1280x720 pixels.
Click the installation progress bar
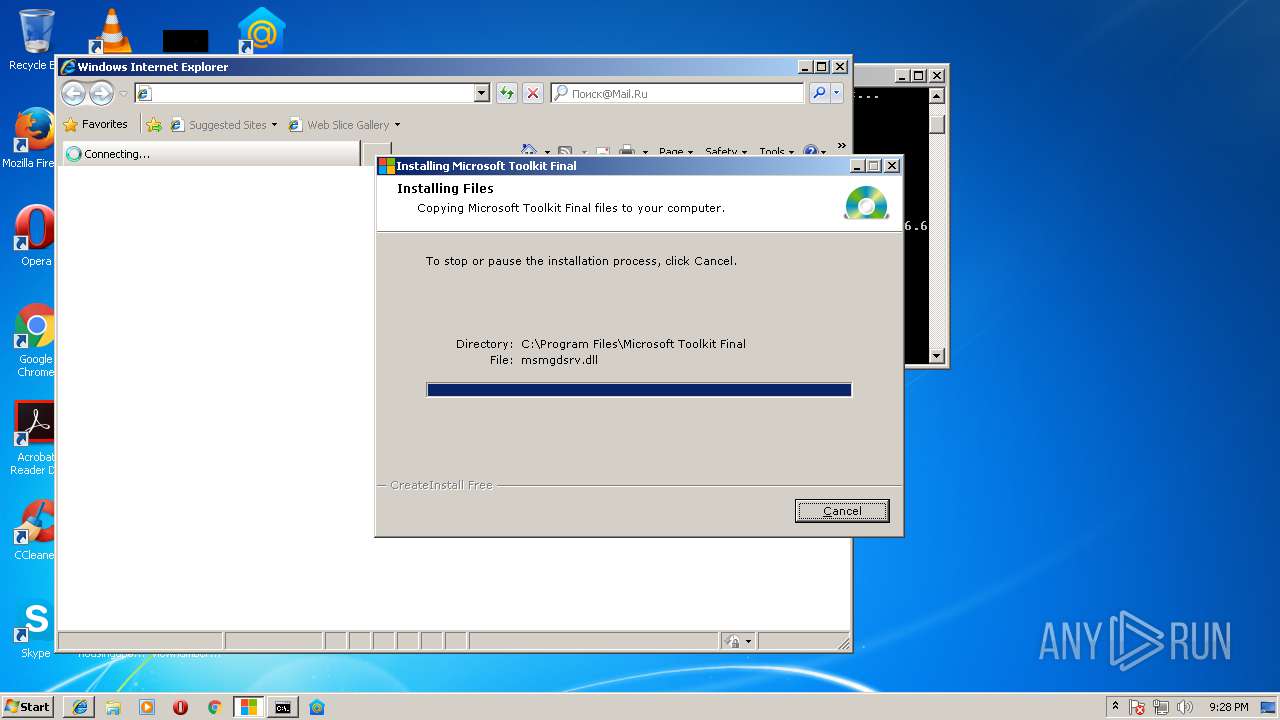pos(639,390)
